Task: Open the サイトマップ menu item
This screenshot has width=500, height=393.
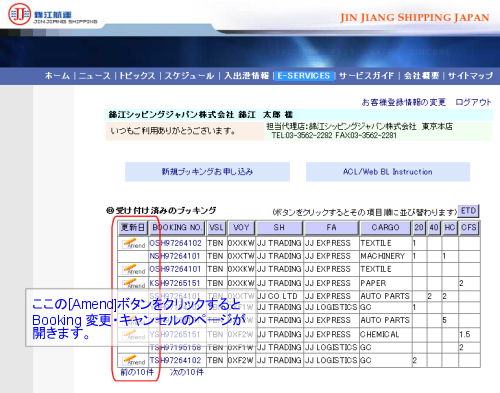Action: point(470,76)
